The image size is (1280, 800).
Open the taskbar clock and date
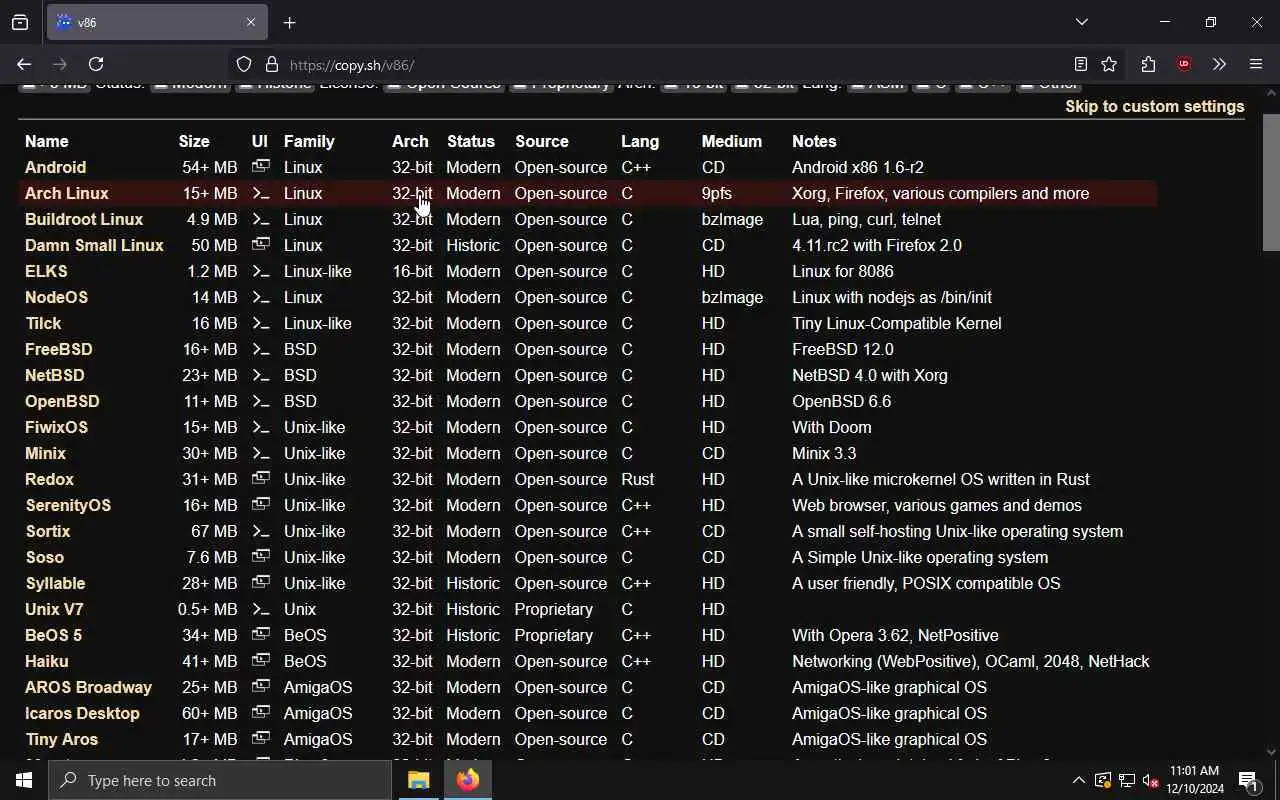[x=1195, y=780]
